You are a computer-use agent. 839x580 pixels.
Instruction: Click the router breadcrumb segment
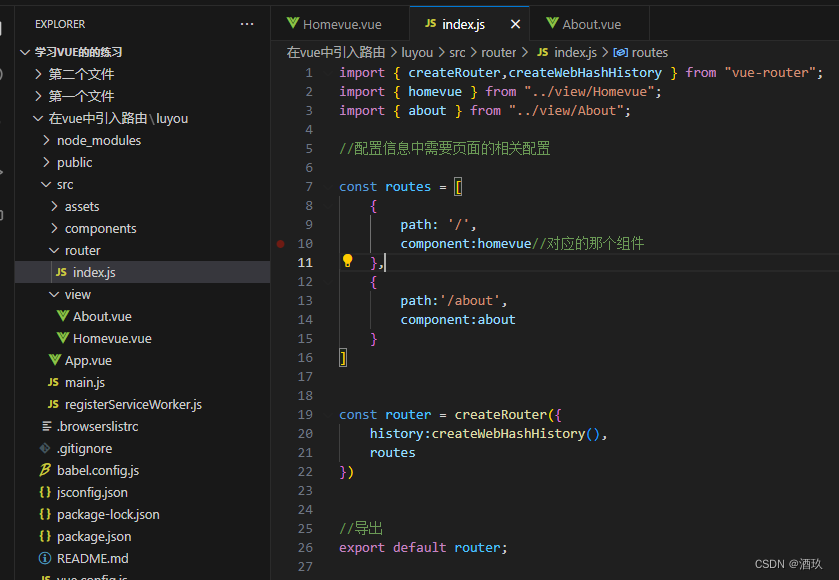(498, 52)
